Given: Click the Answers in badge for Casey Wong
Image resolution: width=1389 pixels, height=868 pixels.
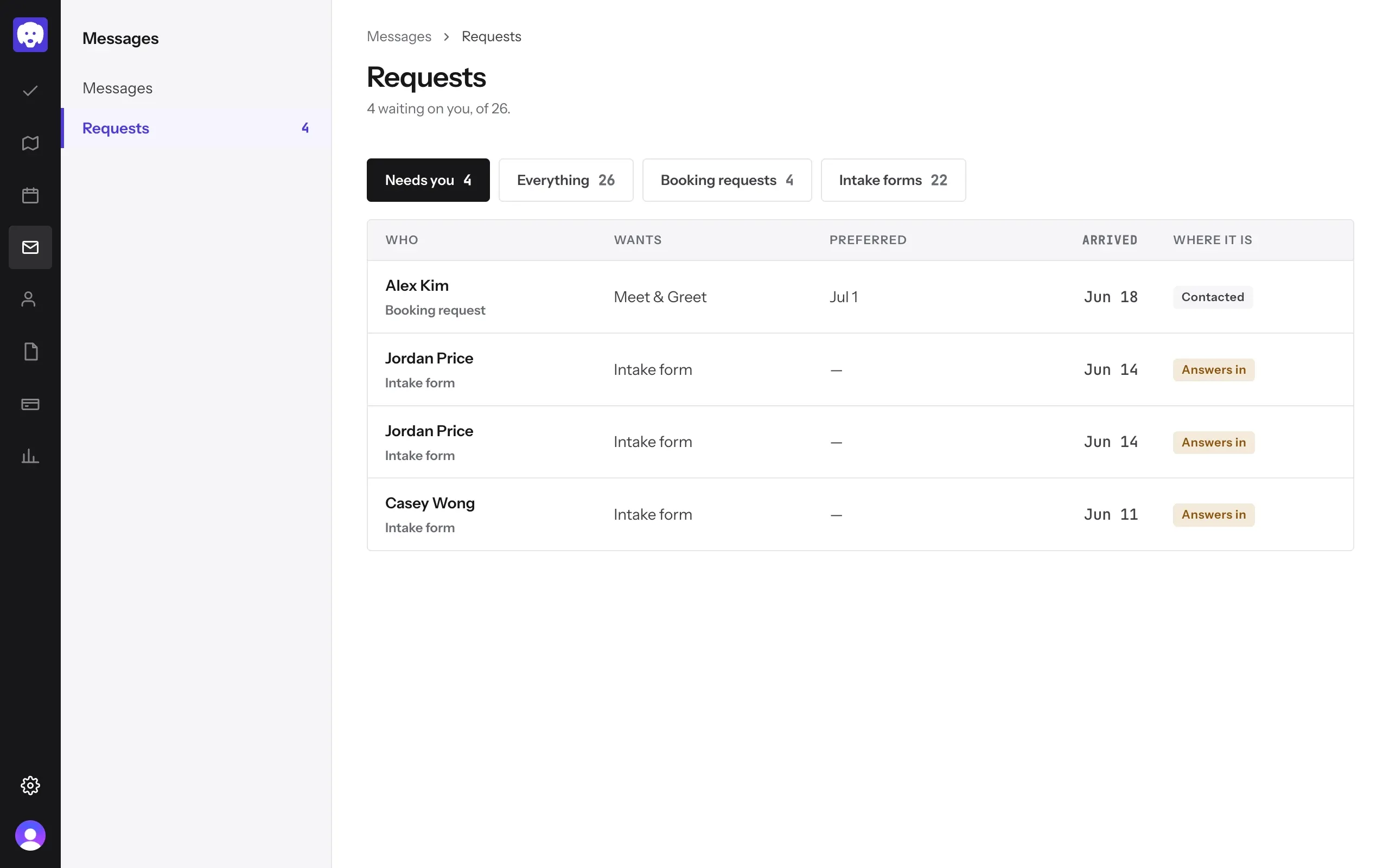Looking at the screenshot, I should point(1213,514).
